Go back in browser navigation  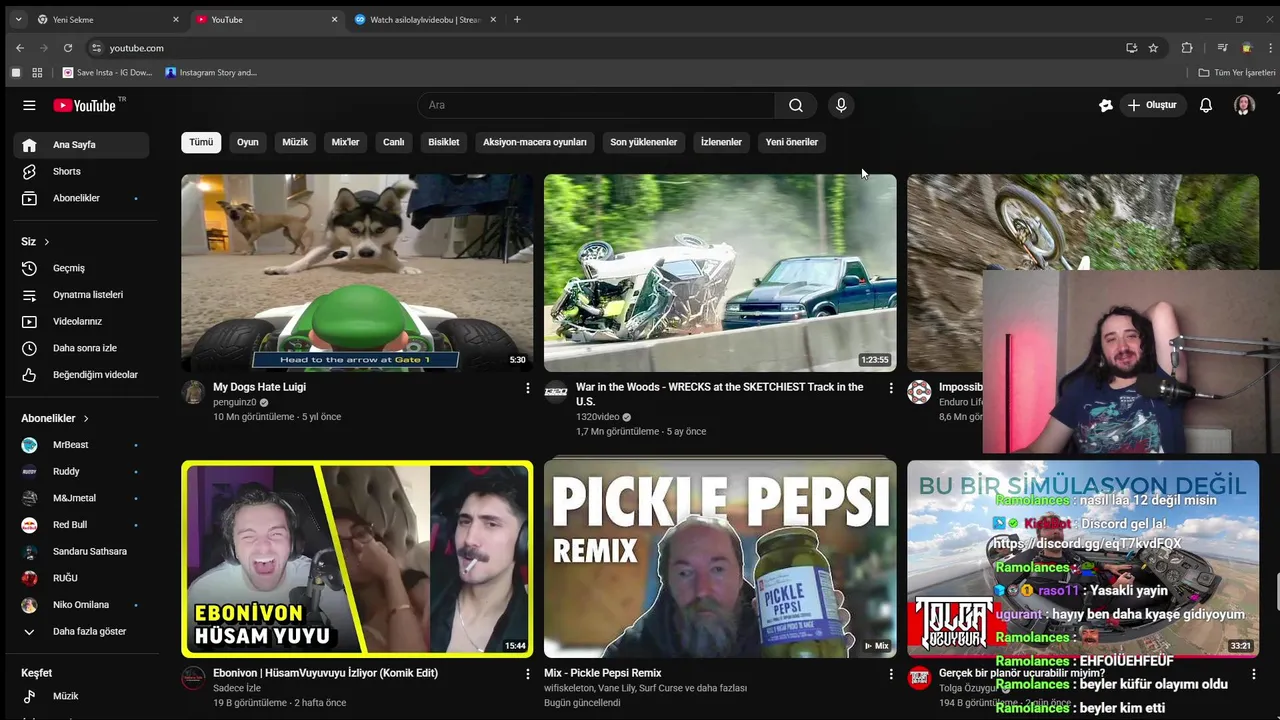click(x=20, y=48)
